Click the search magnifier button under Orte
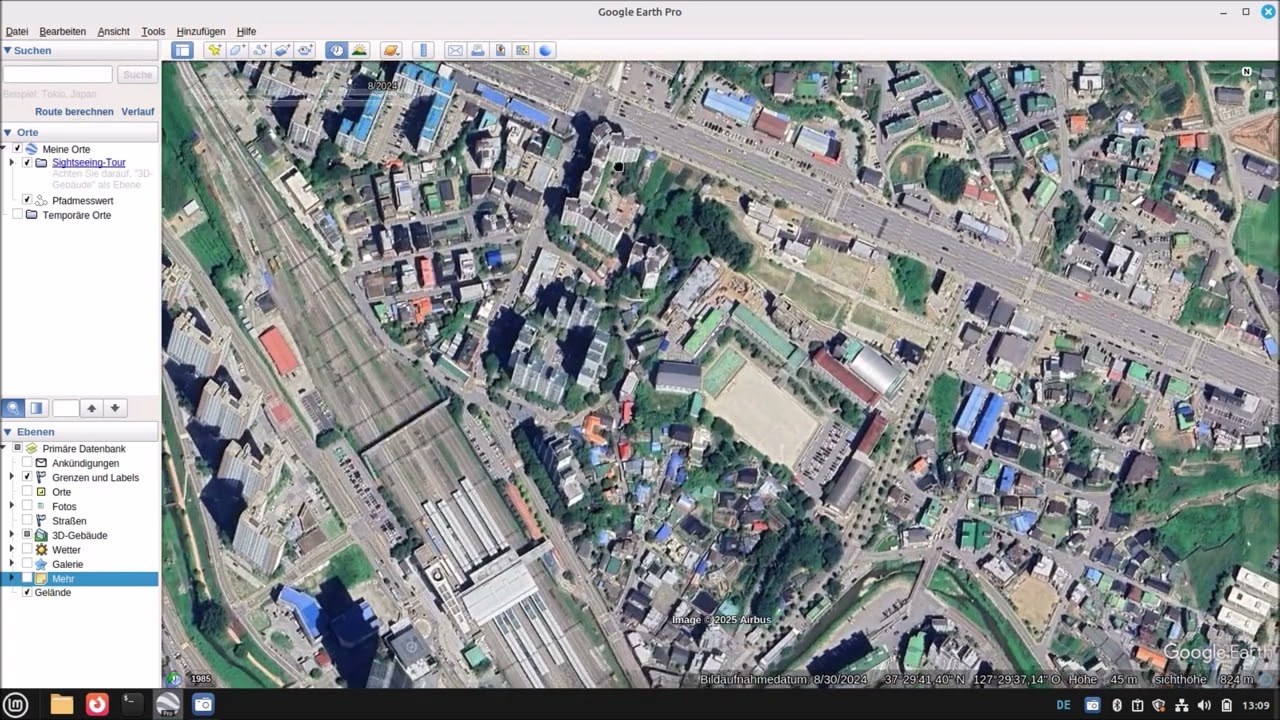 pyautogui.click(x=13, y=408)
